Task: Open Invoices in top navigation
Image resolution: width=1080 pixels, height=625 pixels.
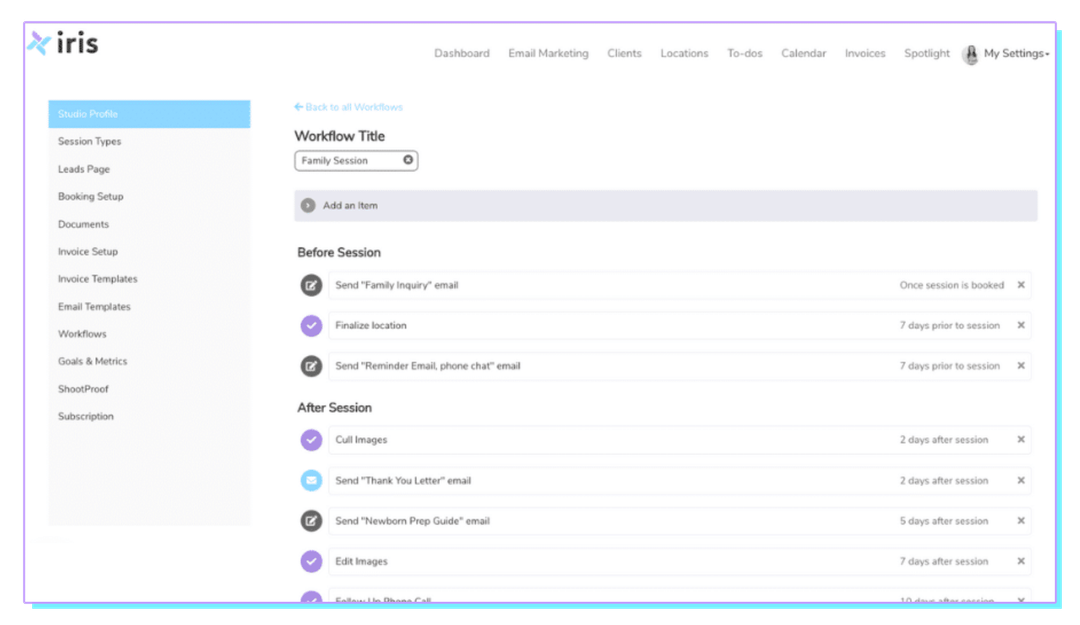Action: 865,54
